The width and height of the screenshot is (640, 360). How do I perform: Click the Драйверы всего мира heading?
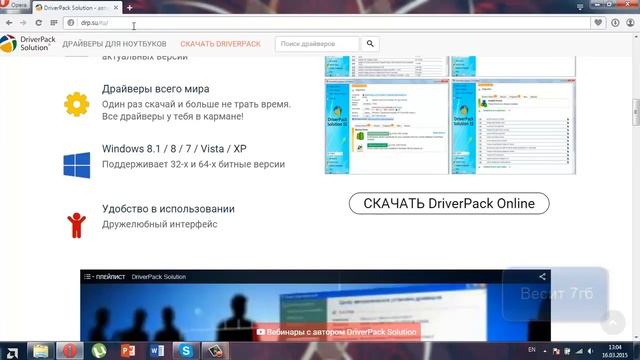(156, 89)
